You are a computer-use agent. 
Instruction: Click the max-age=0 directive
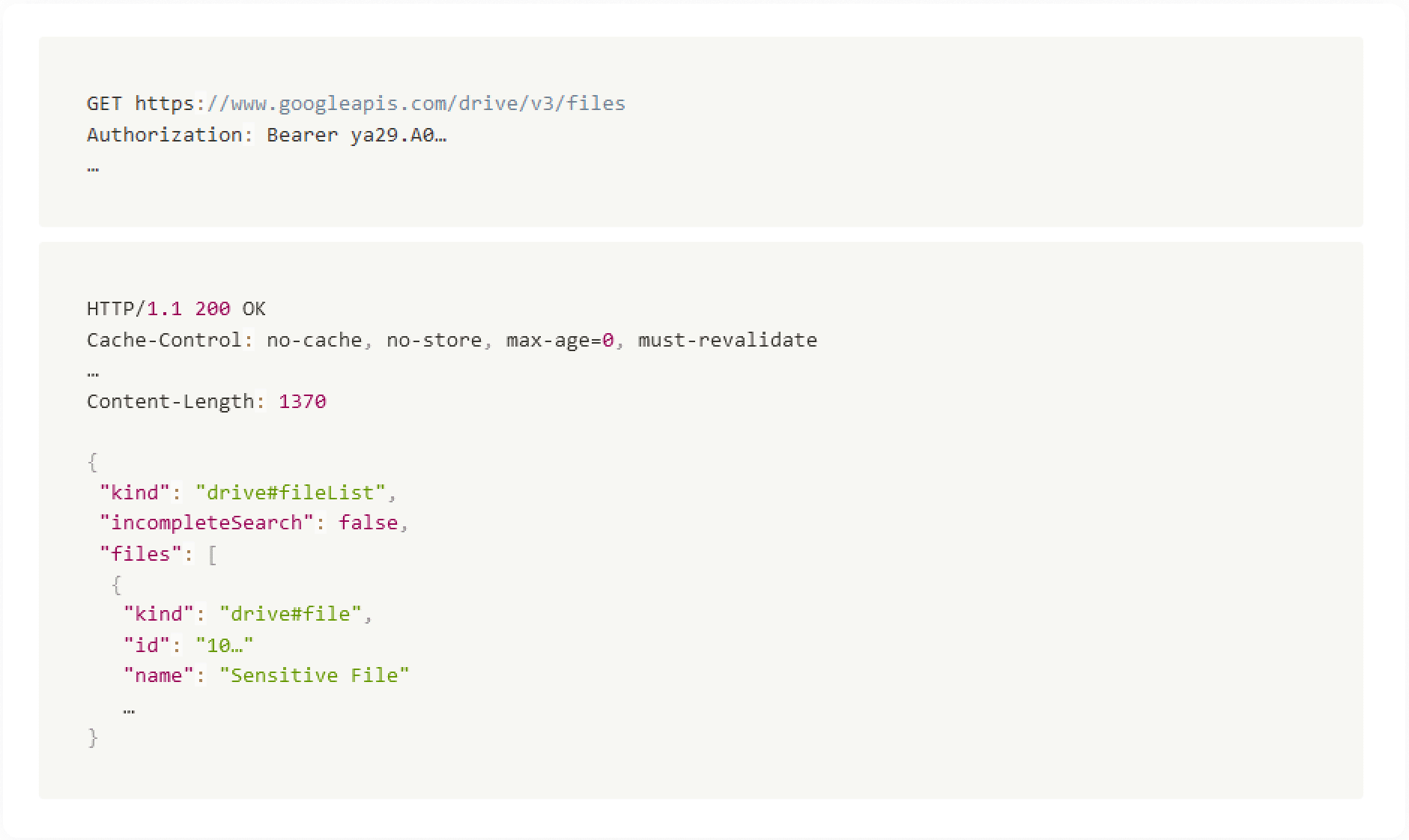(560, 340)
